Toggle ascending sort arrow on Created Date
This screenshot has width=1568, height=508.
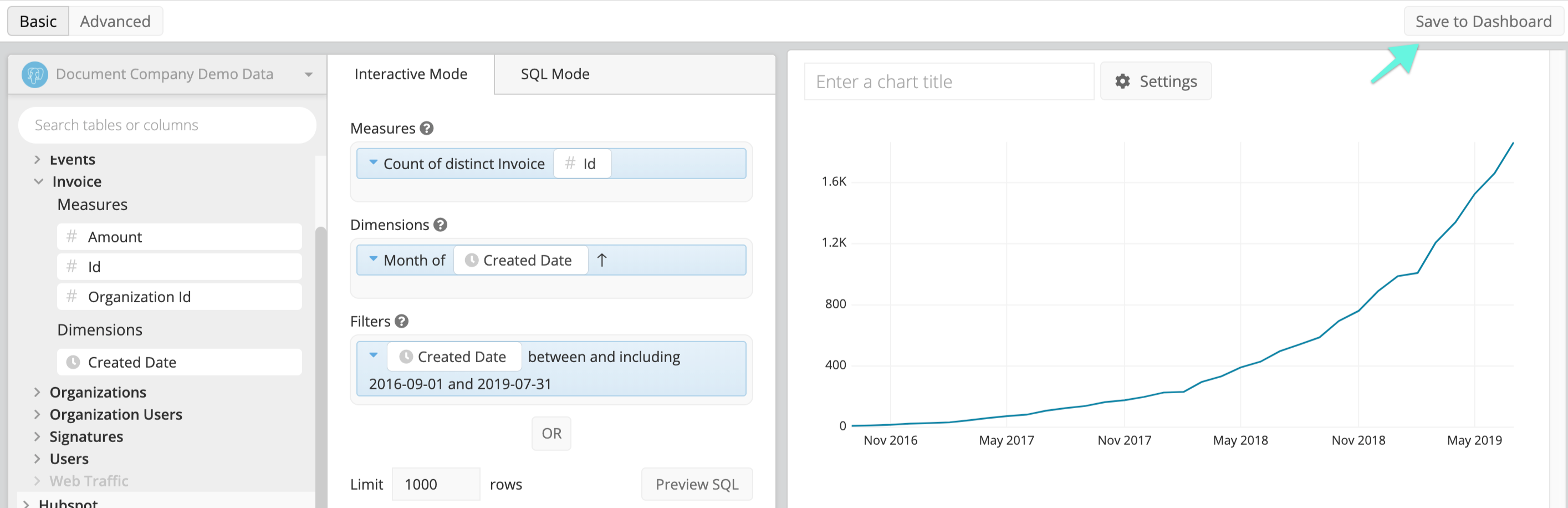click(x=601, y=260)
